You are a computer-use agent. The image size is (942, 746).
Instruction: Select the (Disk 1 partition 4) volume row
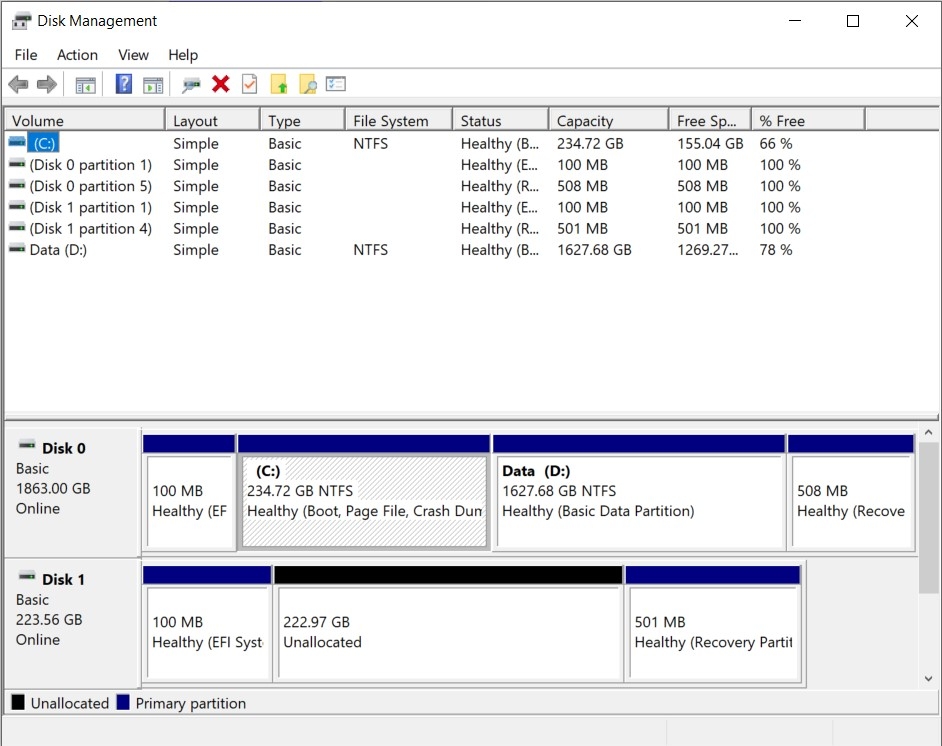[x=435, y=228]
